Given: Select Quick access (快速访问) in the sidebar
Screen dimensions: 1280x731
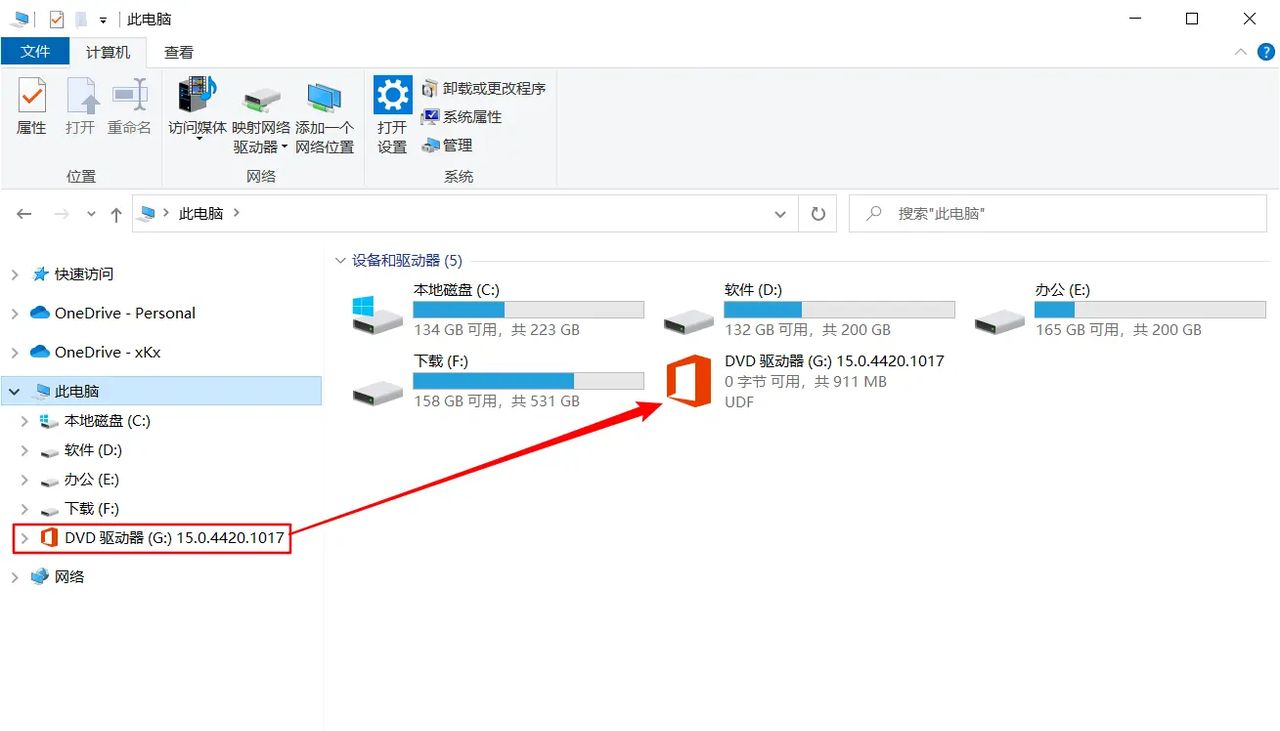Looking at the screenshot, I should pos(84,274).
